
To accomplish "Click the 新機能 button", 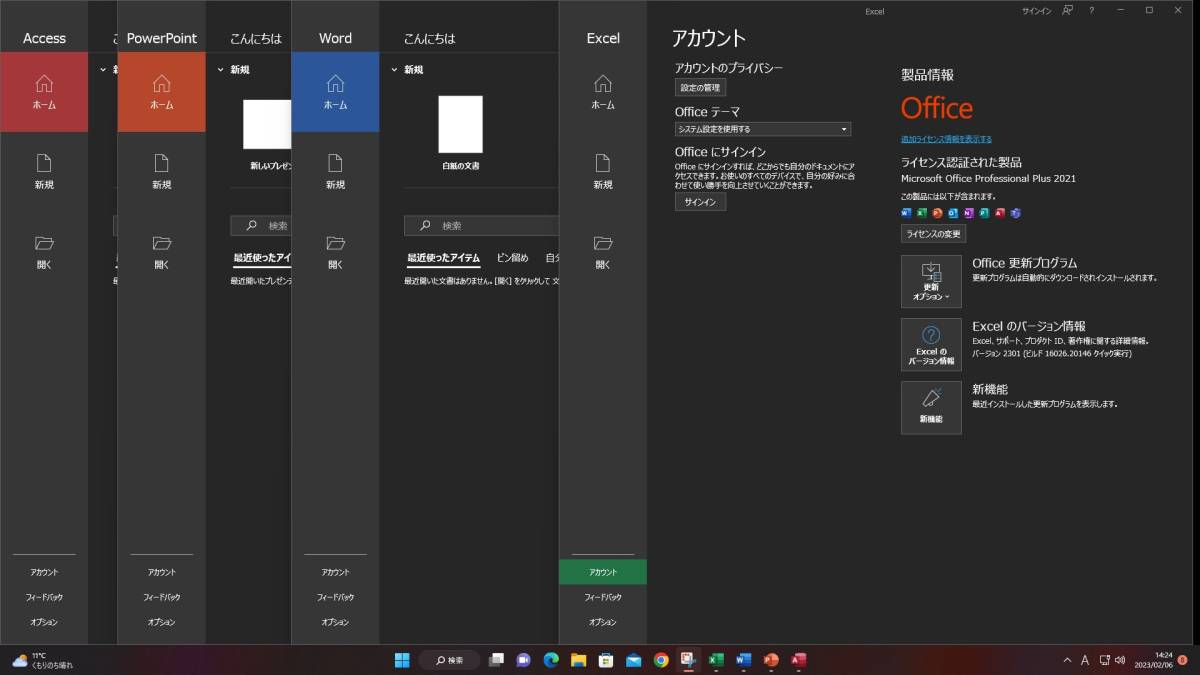I will [931, 407].
